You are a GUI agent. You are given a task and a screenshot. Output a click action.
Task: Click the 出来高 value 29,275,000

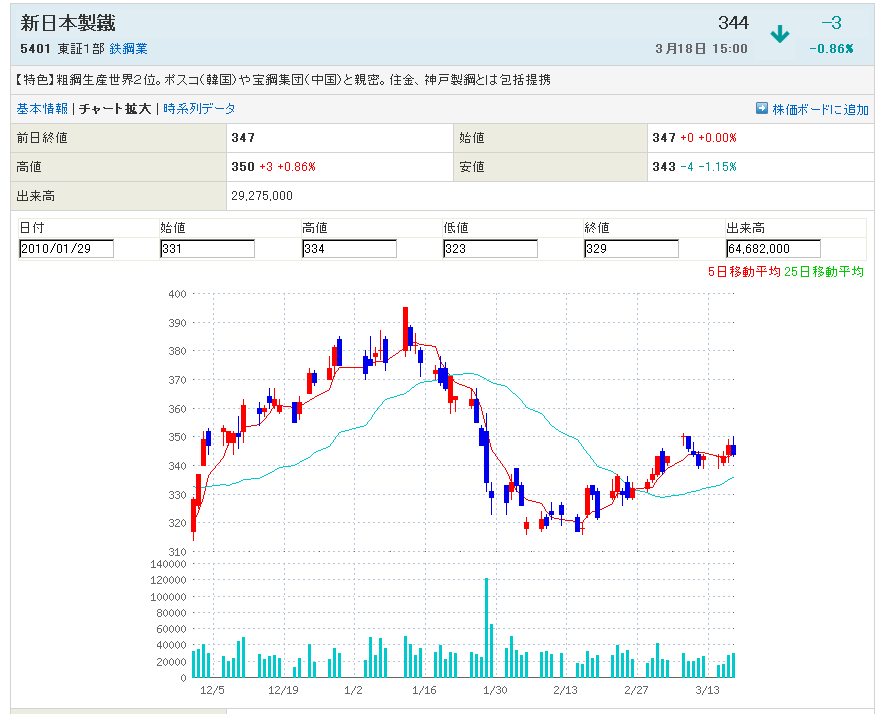(262, 196)
